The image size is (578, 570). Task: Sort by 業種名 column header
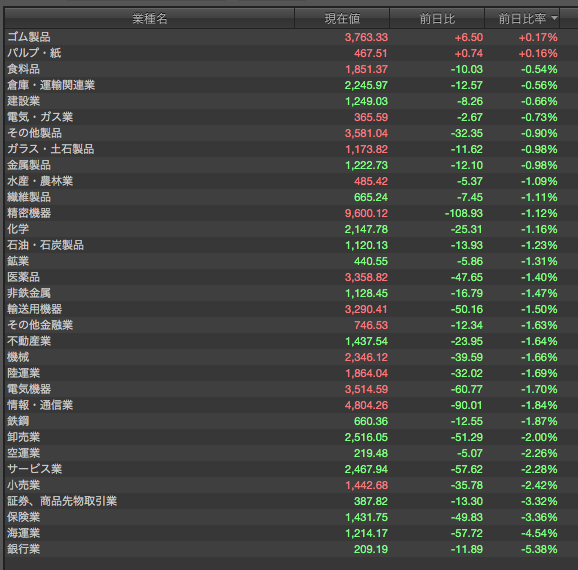point(150,18)
